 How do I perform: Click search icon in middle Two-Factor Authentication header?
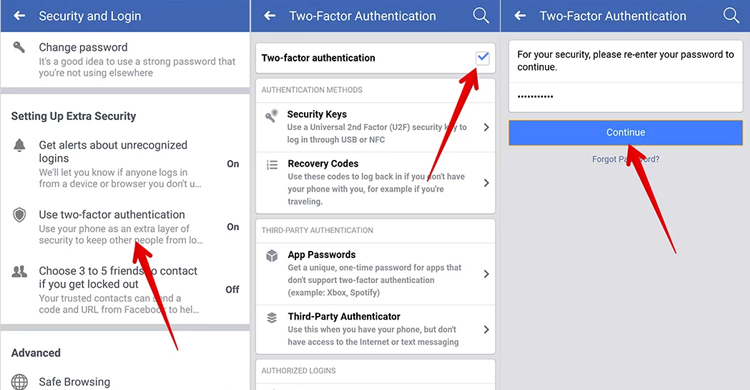(481, 15)
